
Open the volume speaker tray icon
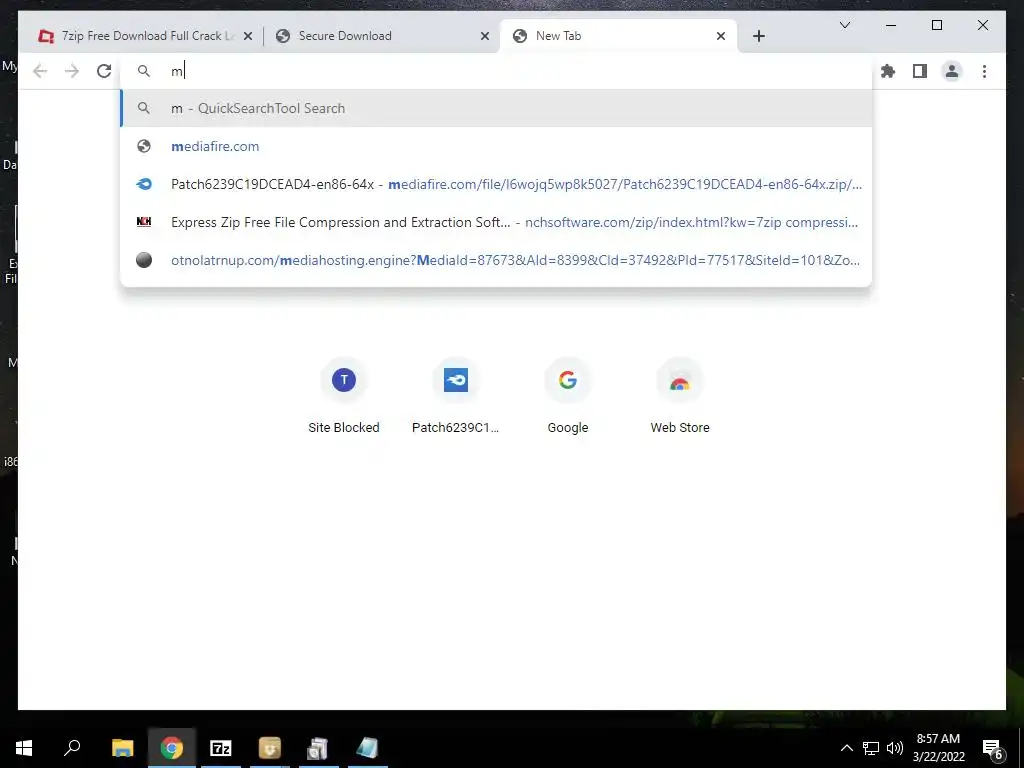tap(894, 748)
